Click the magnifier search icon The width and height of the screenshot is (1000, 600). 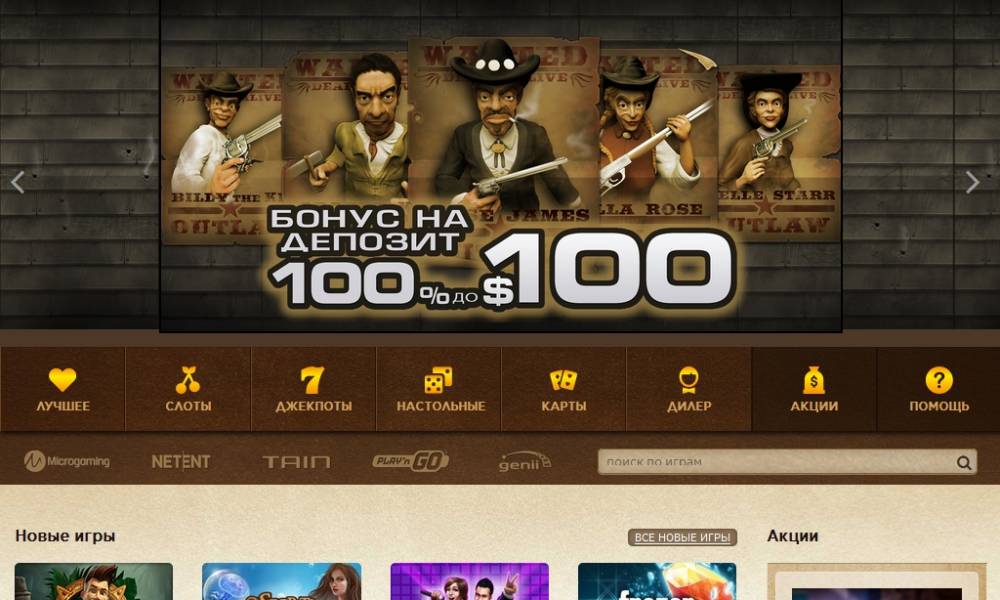tap(964, 463)
